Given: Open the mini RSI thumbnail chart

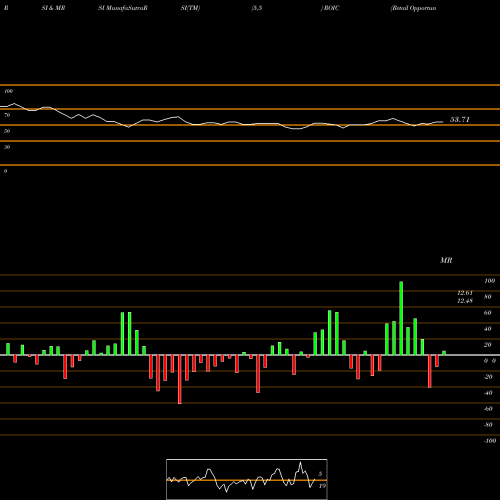Looking at the screenshot, I should 247,479.
